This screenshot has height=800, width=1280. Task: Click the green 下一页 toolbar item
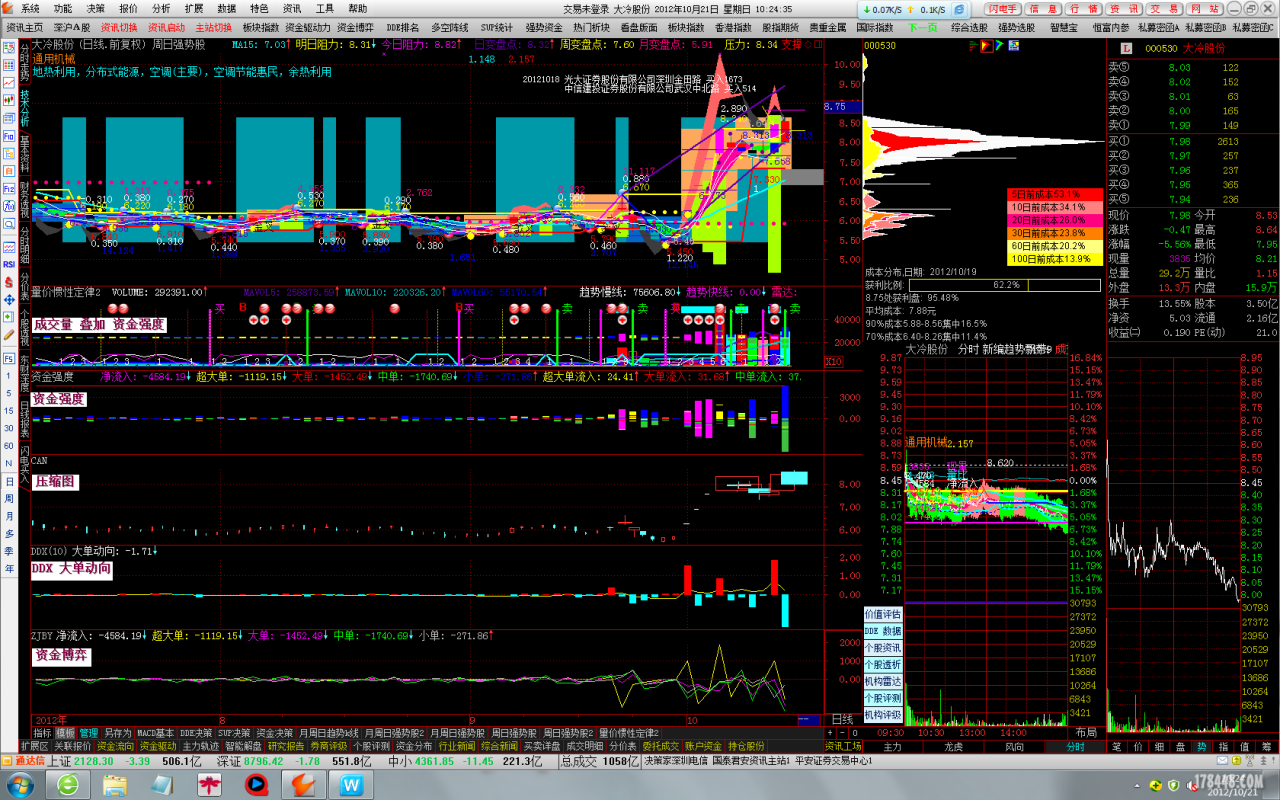(x=924, y=27)
